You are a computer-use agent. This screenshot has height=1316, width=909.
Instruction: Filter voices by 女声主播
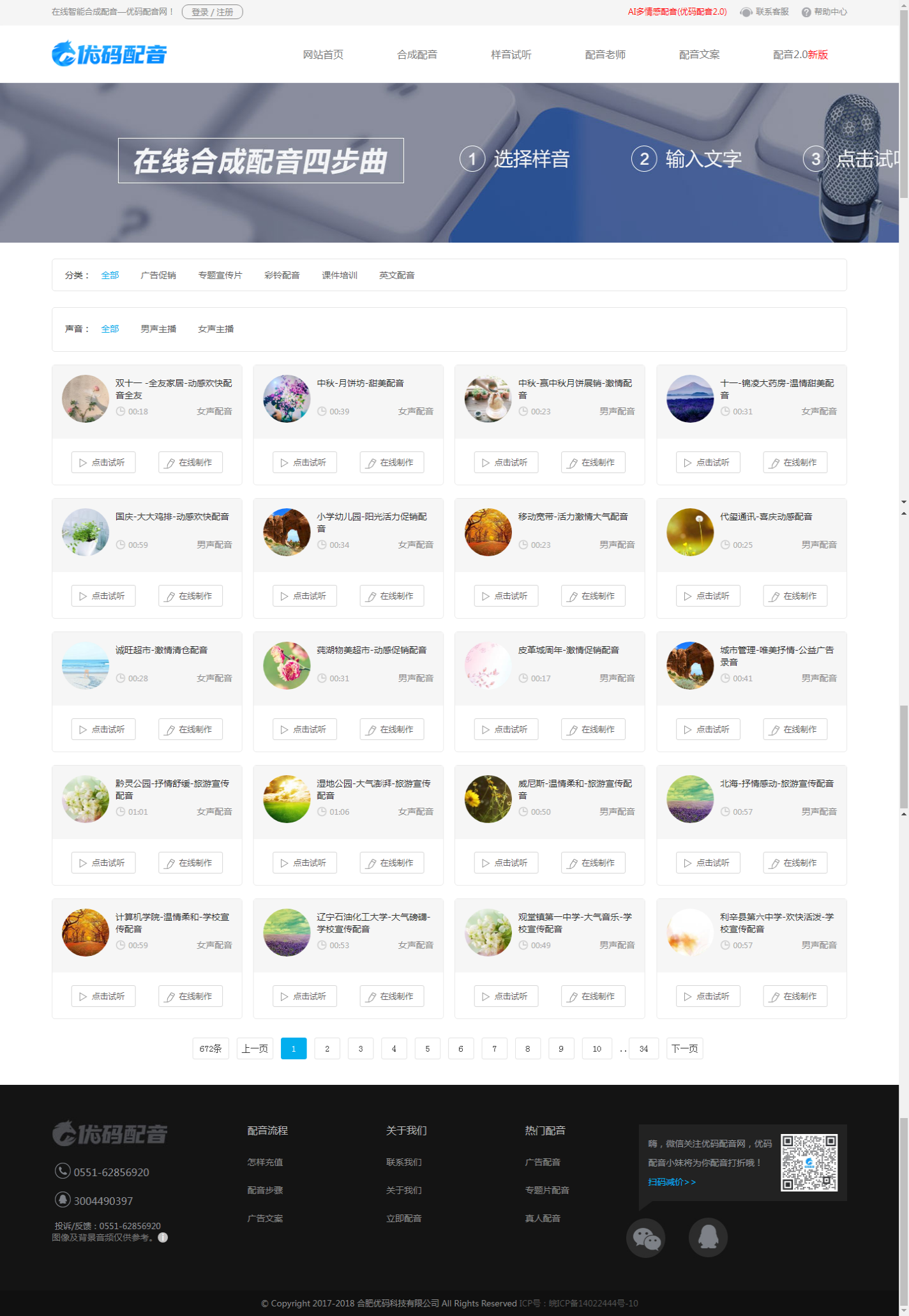coord(216,329)
